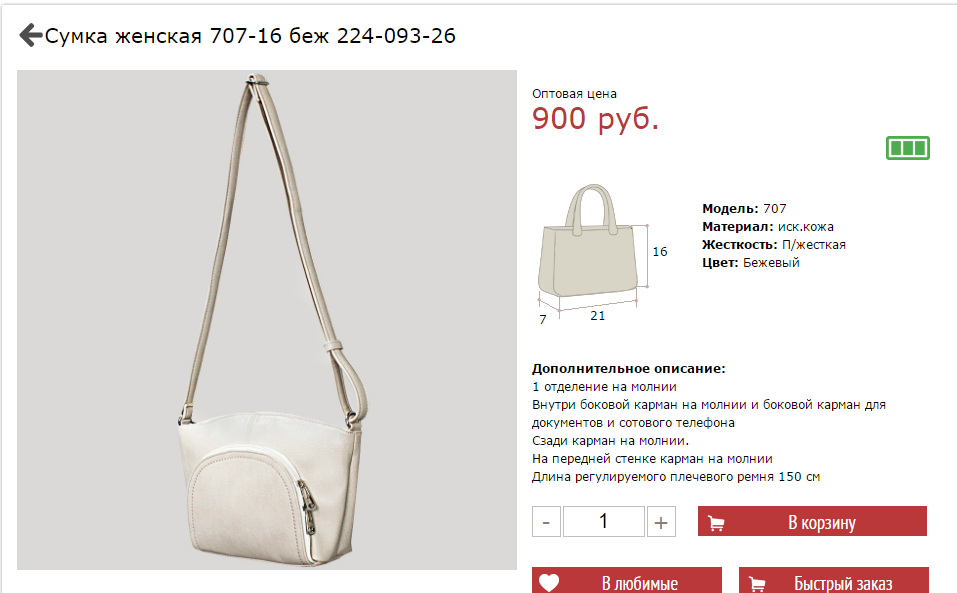Open the beige bag product photo
The width and height of the screenshot is (957, 593).
coord(267,320)
